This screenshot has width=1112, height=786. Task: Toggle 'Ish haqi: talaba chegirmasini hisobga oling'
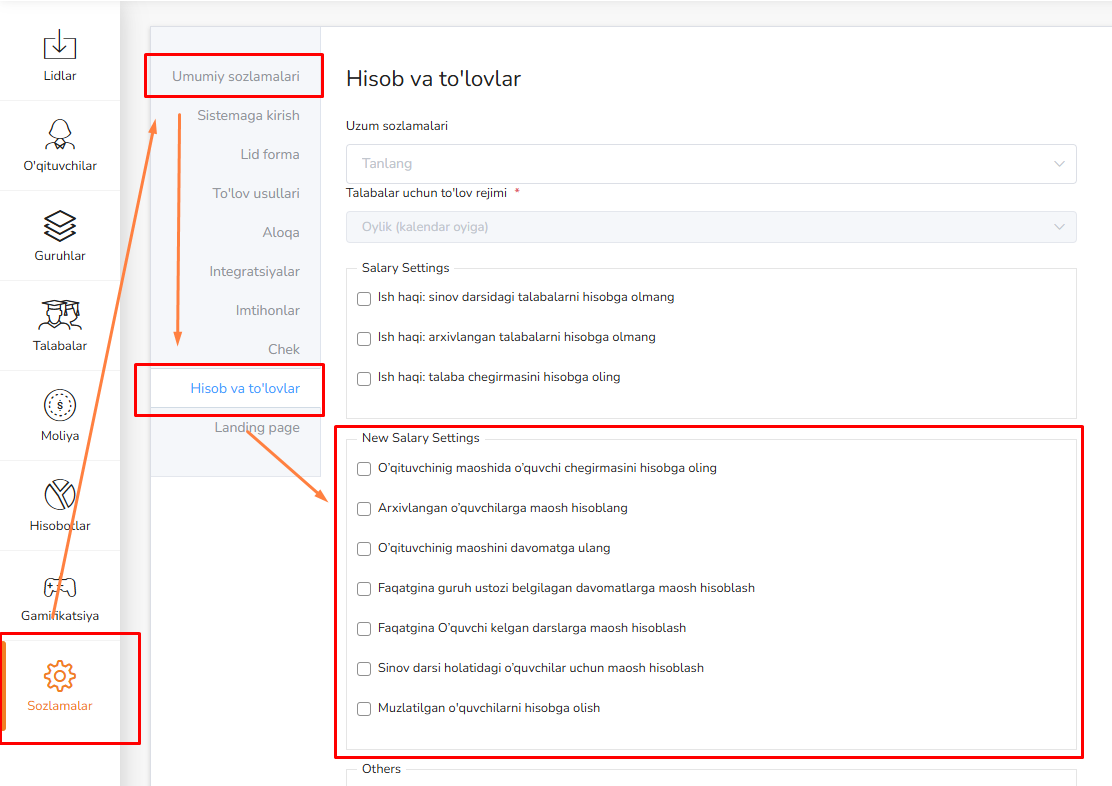[364, 378]
